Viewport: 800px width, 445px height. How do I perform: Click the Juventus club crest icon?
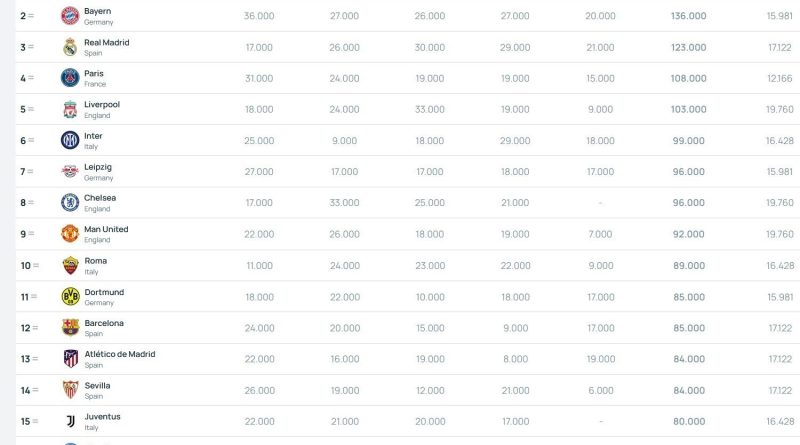coord(69,422)
